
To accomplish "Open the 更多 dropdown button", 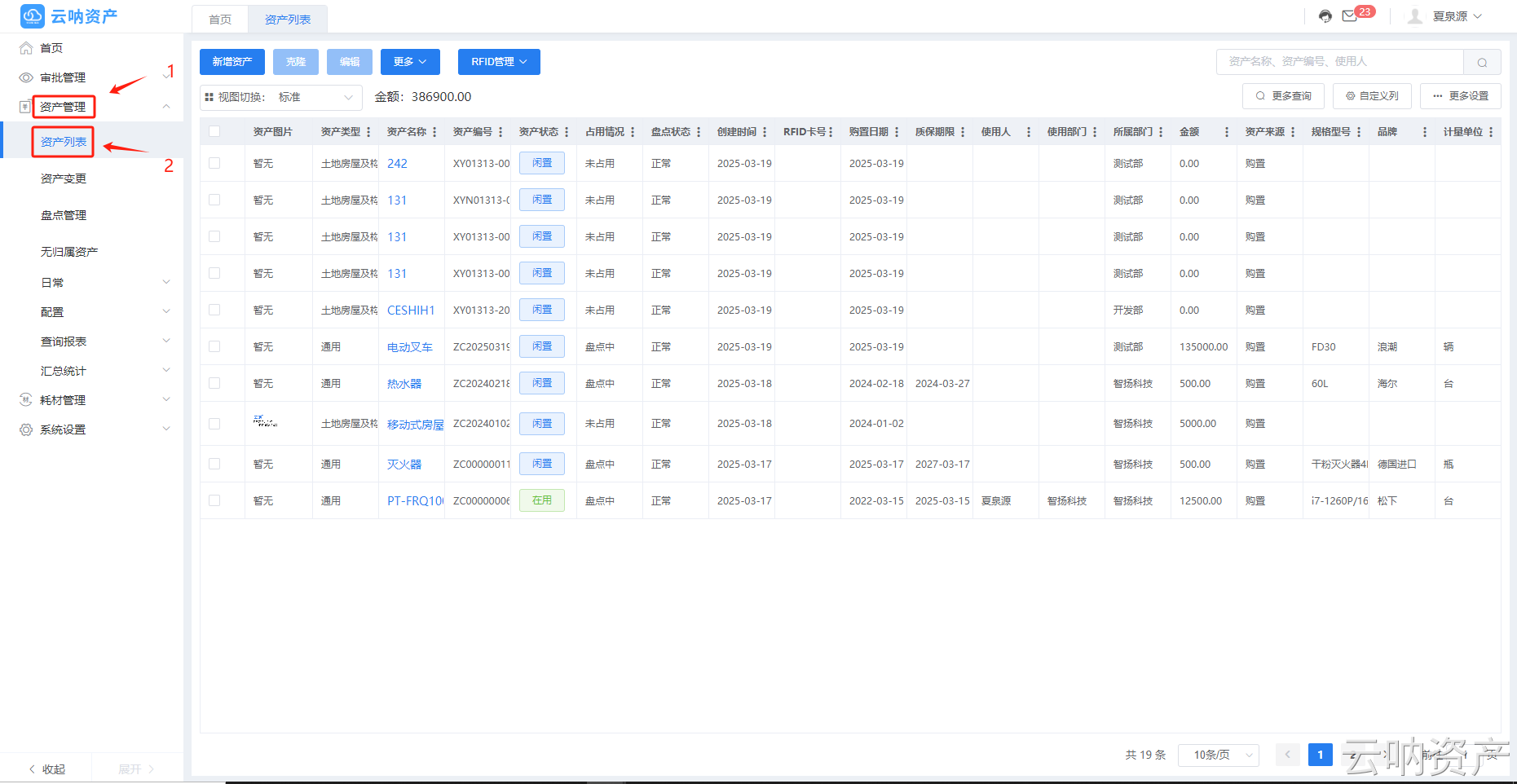I will point(410,62).
